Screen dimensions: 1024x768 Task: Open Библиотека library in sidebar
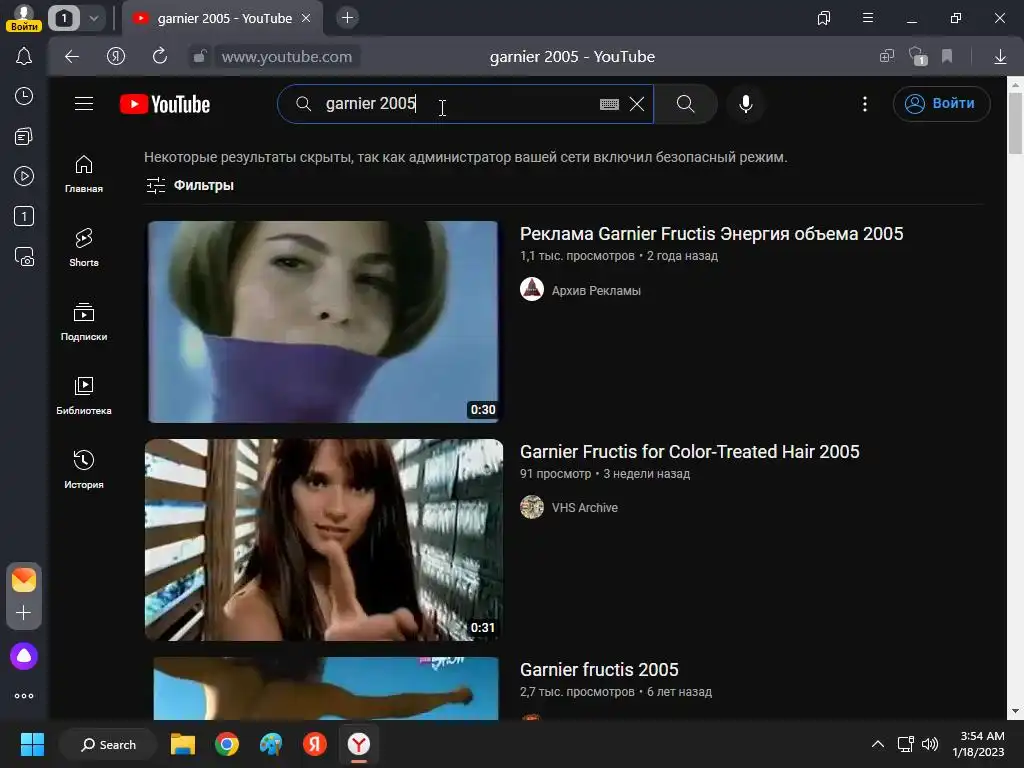pyautogui.click(x=84, y=396)
